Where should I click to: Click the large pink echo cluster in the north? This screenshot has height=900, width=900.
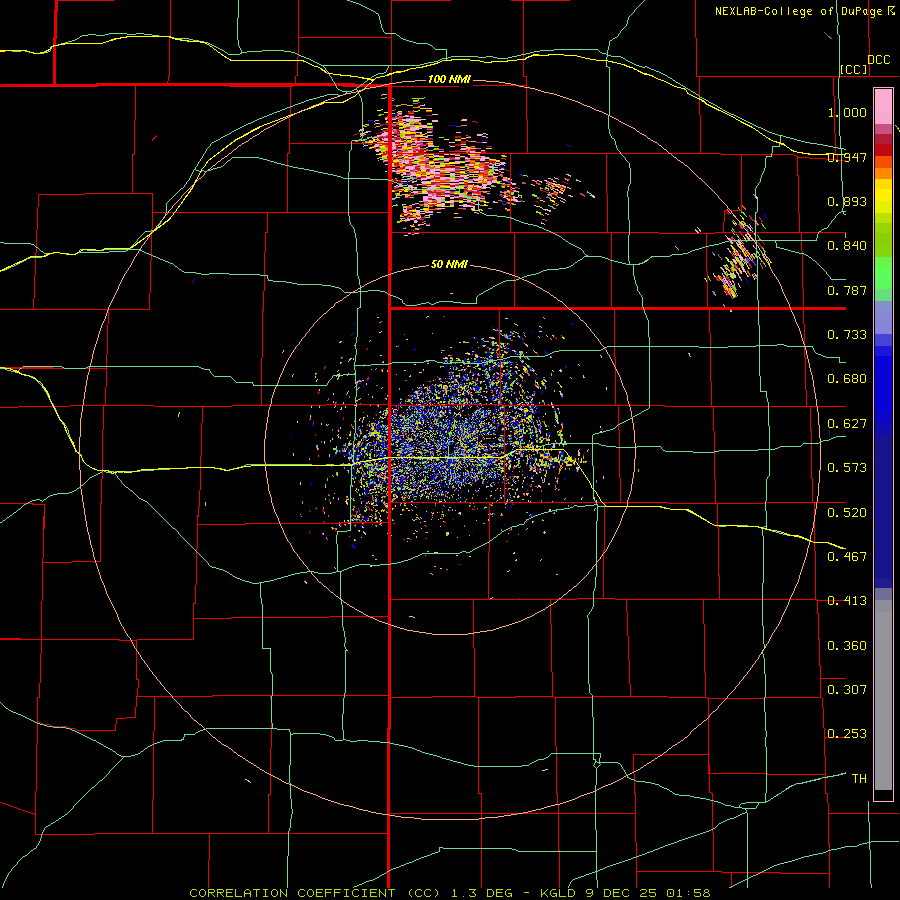pos(441,166)
